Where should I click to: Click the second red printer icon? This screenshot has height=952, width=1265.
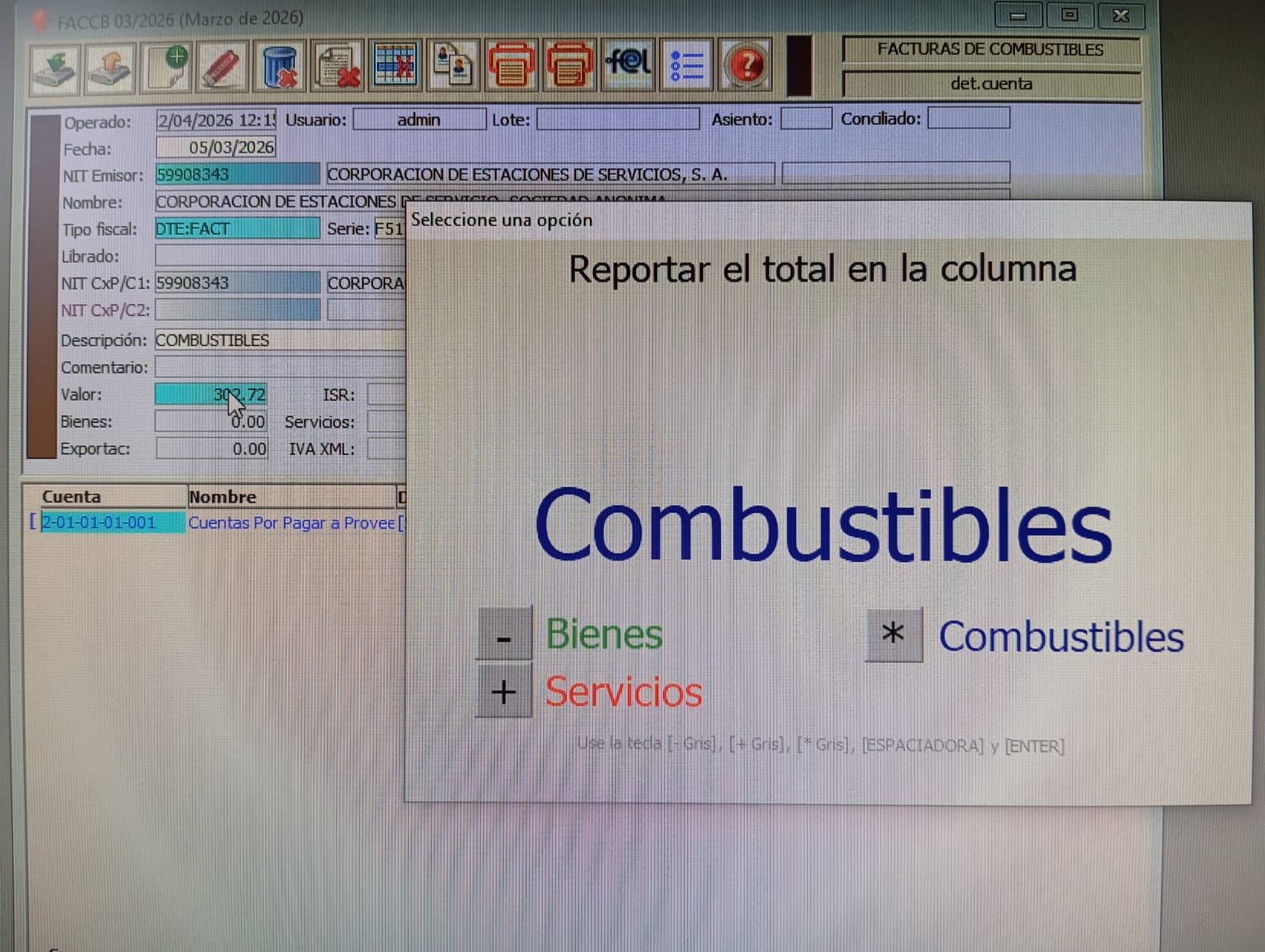click(x=569, y=66)
